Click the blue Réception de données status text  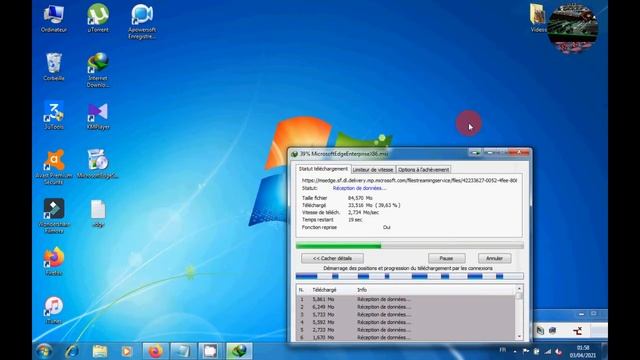(359, 188)
